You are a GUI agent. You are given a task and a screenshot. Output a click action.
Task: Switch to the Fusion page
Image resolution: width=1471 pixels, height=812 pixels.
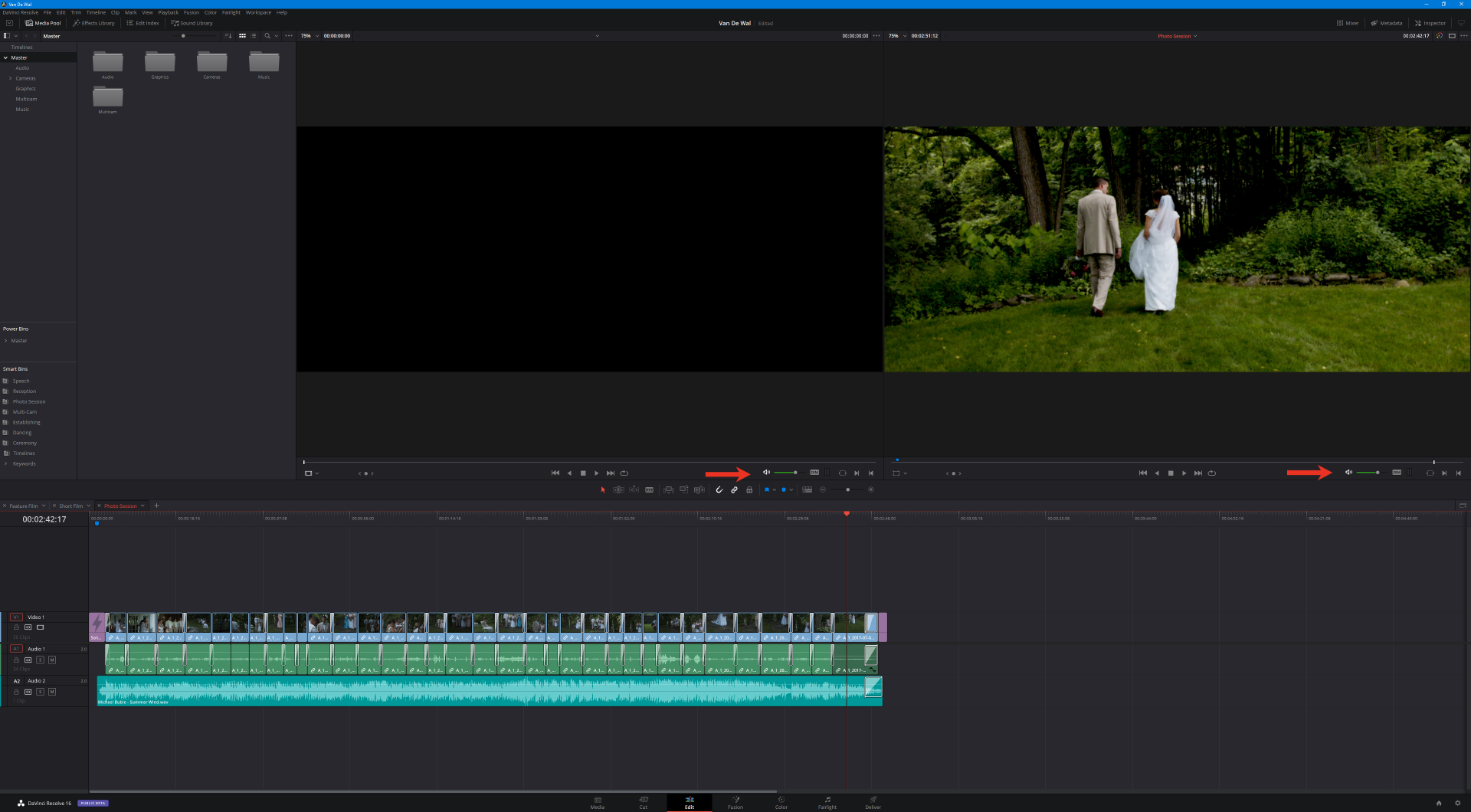735,802
